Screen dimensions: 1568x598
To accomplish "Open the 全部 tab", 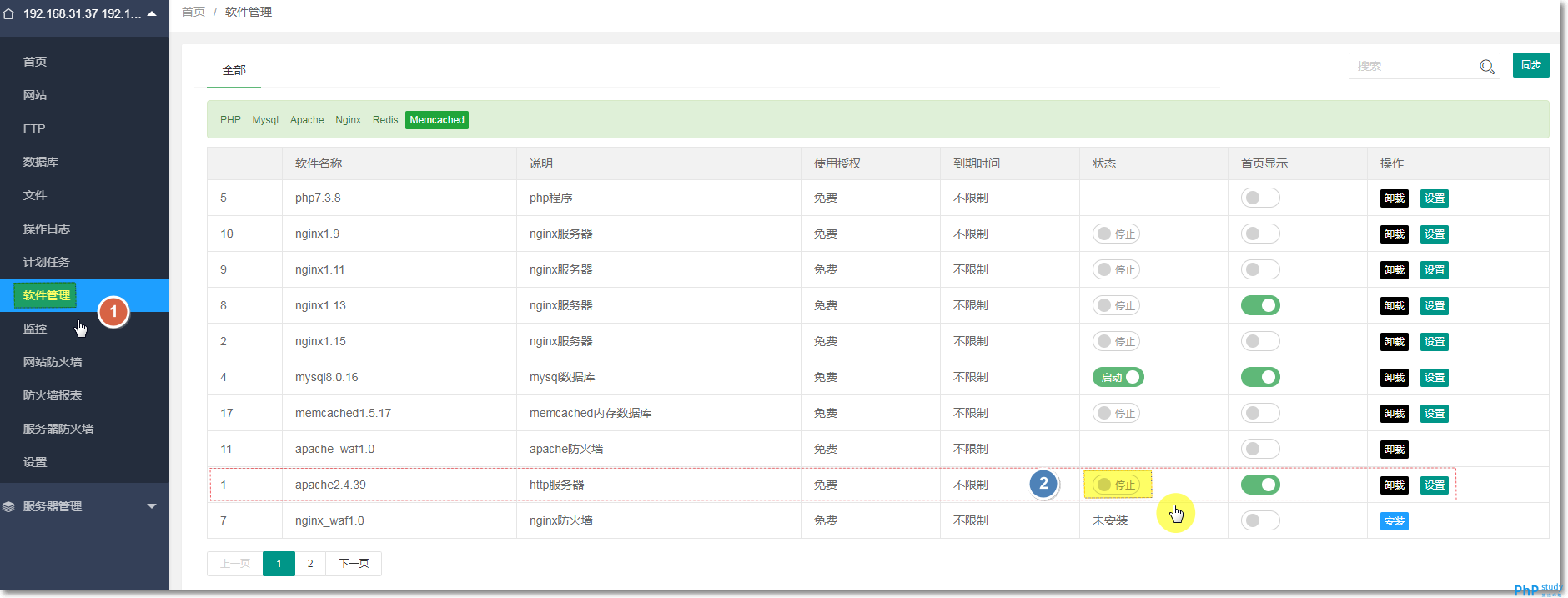I will click(x=234, y=71).
